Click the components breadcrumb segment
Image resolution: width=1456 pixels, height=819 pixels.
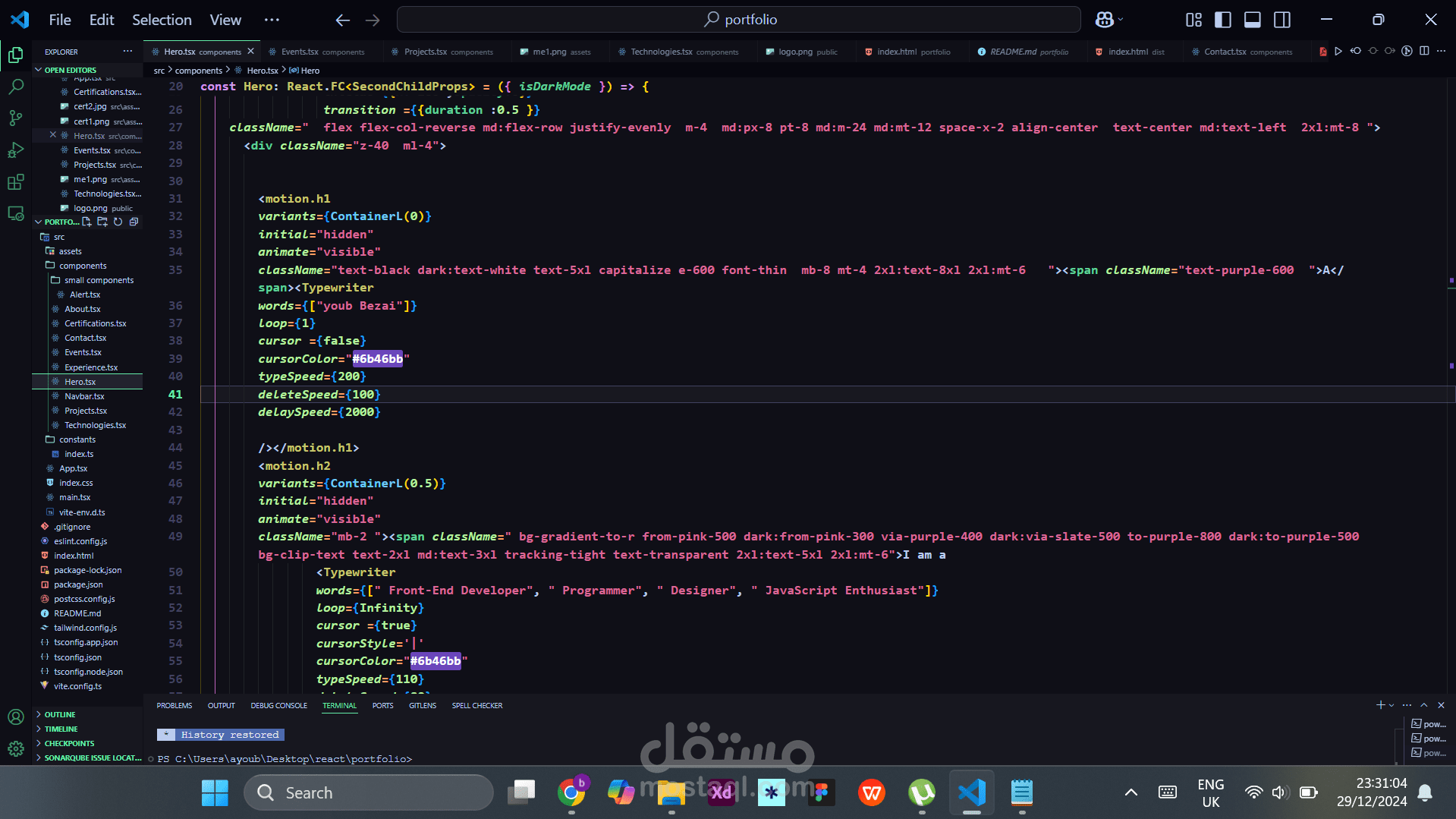(x=199, y=71)
